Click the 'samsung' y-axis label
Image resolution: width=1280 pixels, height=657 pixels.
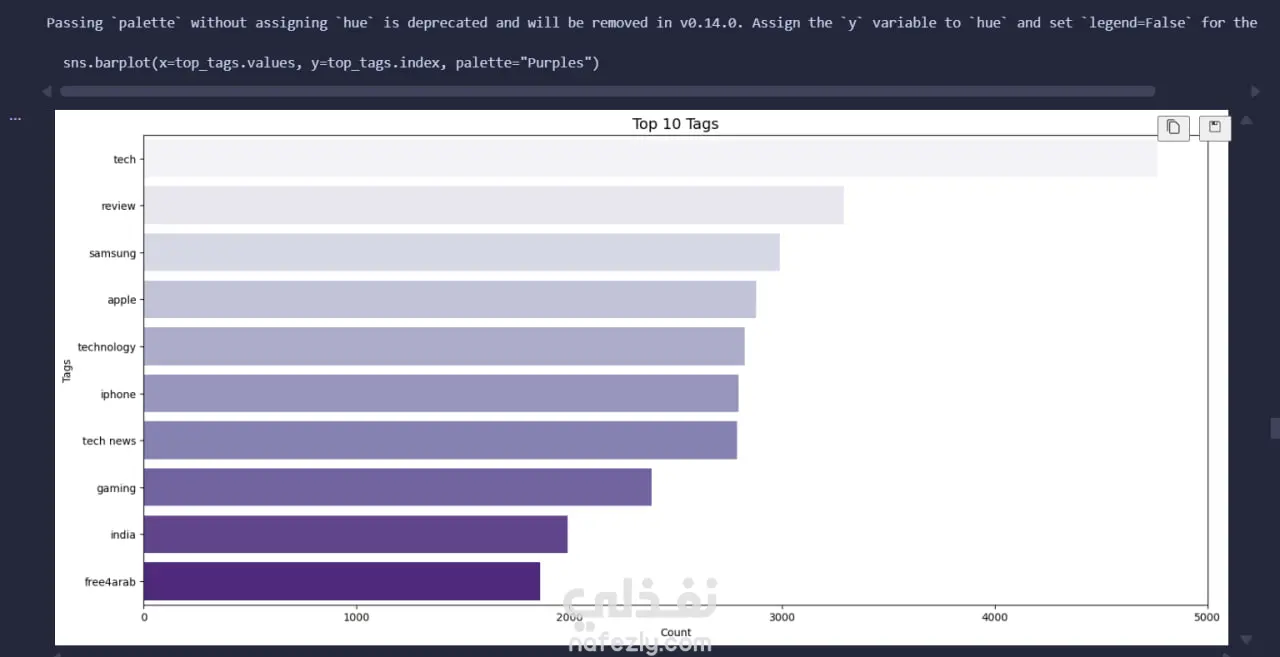tap(112, 254)
